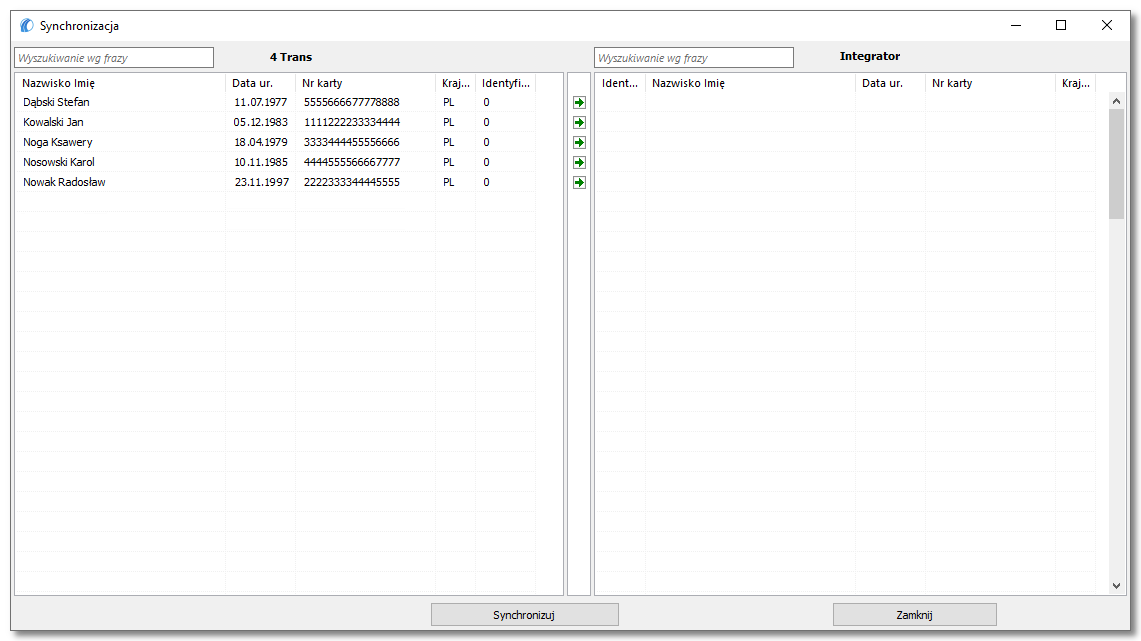
Task: Click the Synchronizuj button
Action: coord(525,615)
